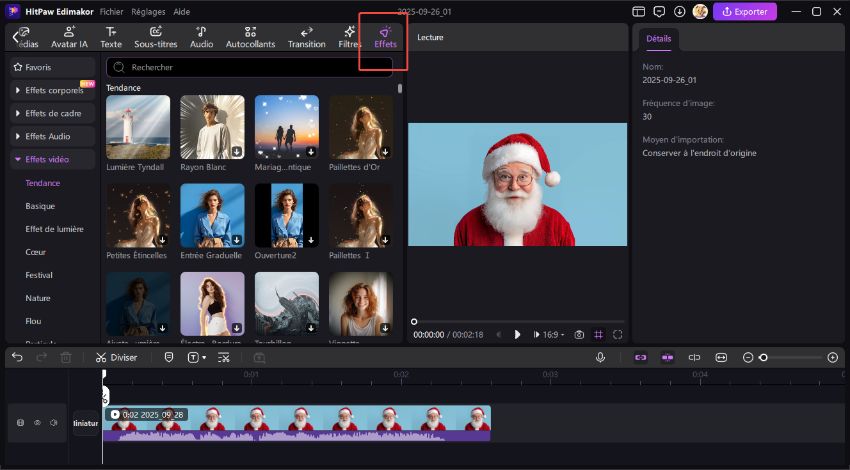Select the Ouverture2 effect thumbnail
850x470 pixels.
tap(287, 215)
